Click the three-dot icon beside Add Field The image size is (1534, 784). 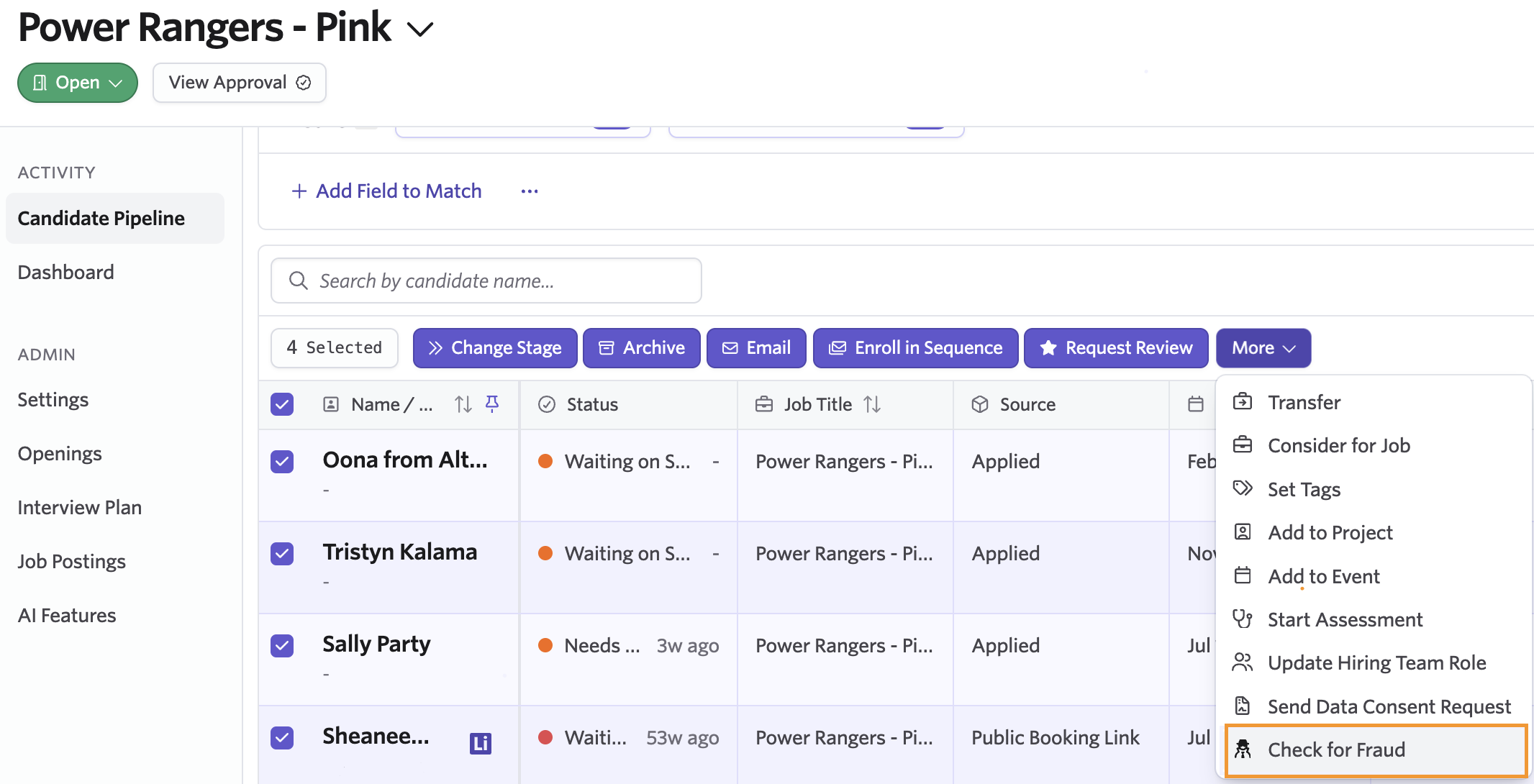pos(530,191)
